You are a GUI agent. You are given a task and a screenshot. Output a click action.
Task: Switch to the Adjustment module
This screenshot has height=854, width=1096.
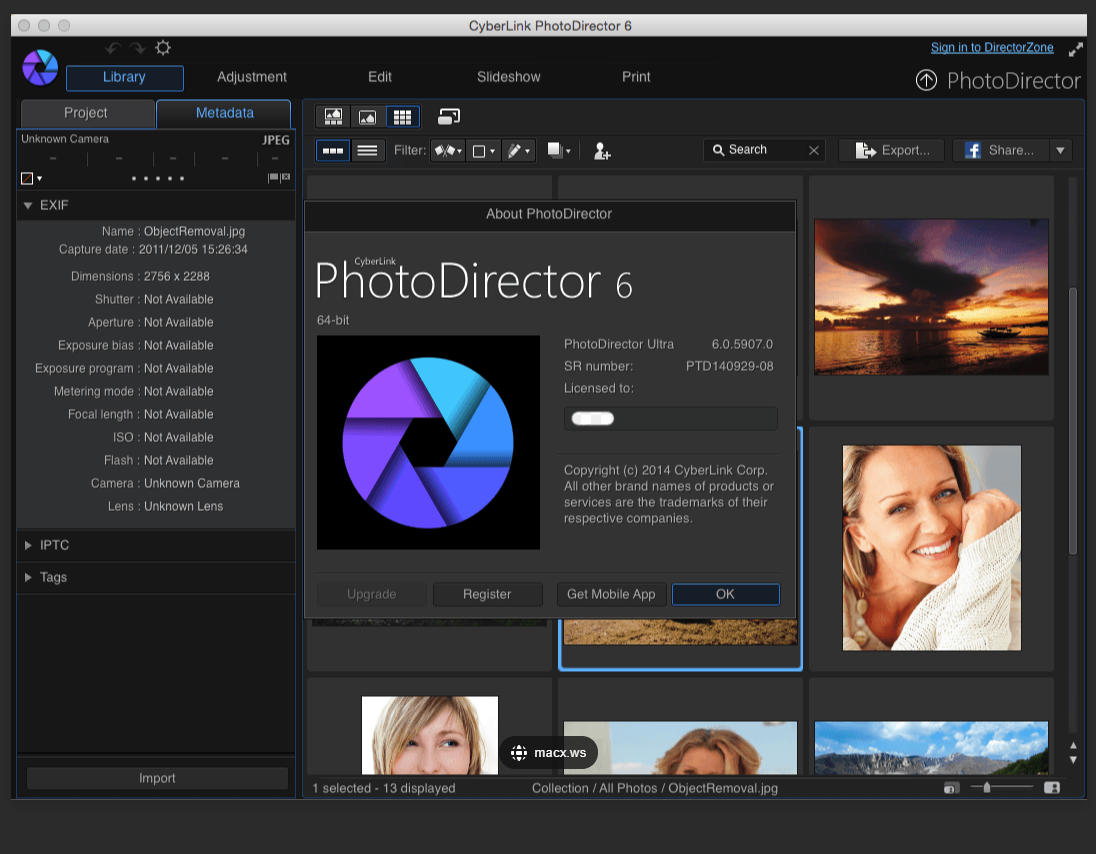coord(252,77)
